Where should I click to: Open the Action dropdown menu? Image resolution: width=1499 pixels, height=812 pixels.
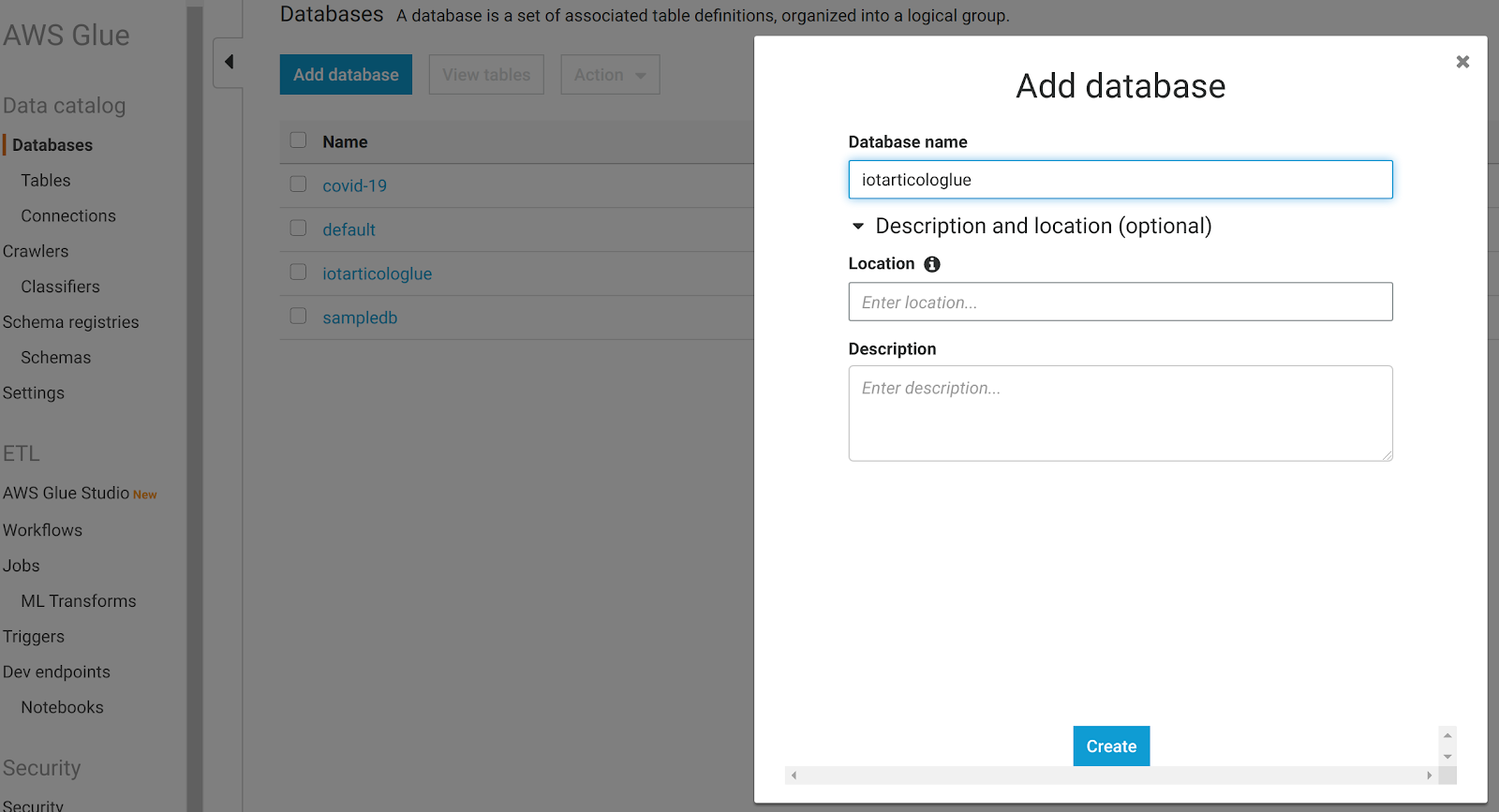(610, 75)
